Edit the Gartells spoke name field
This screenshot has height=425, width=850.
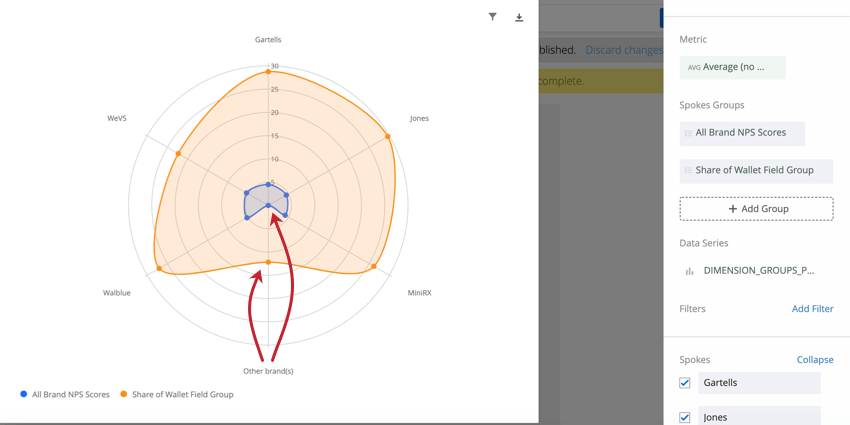(759, 383)
